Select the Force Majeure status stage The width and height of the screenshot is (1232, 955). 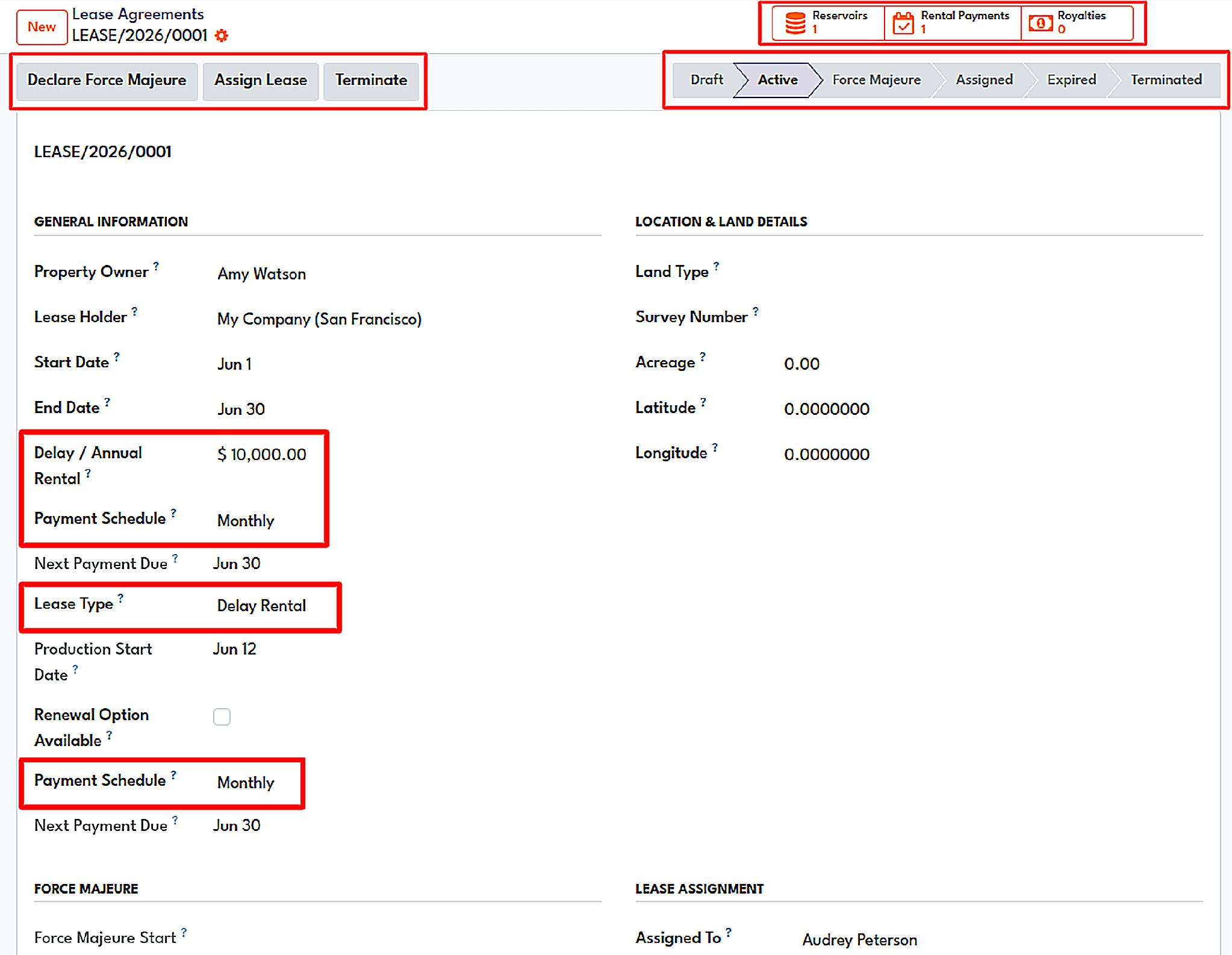[876, 80]
